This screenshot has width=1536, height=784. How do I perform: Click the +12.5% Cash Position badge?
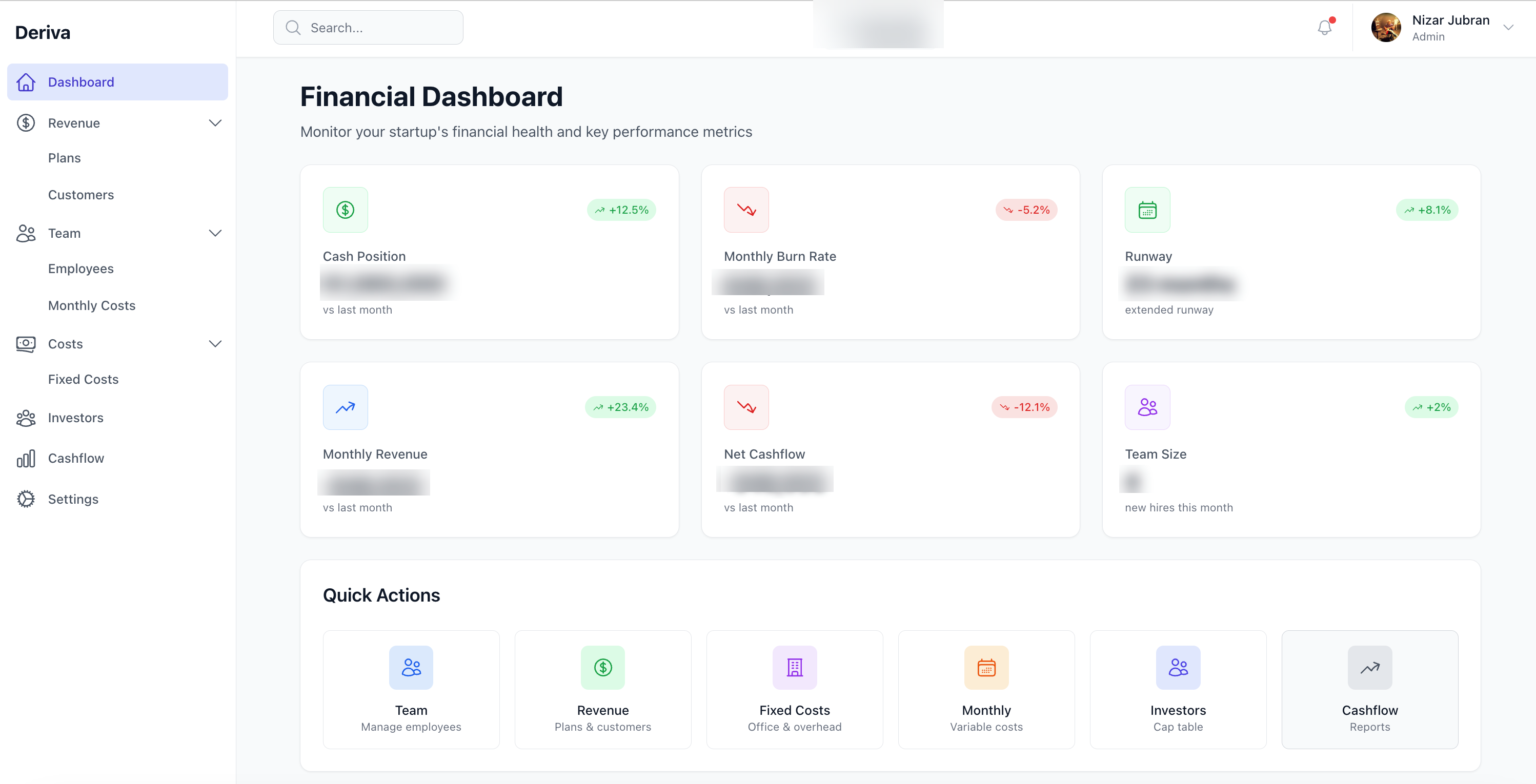click(x=621, y=210)
